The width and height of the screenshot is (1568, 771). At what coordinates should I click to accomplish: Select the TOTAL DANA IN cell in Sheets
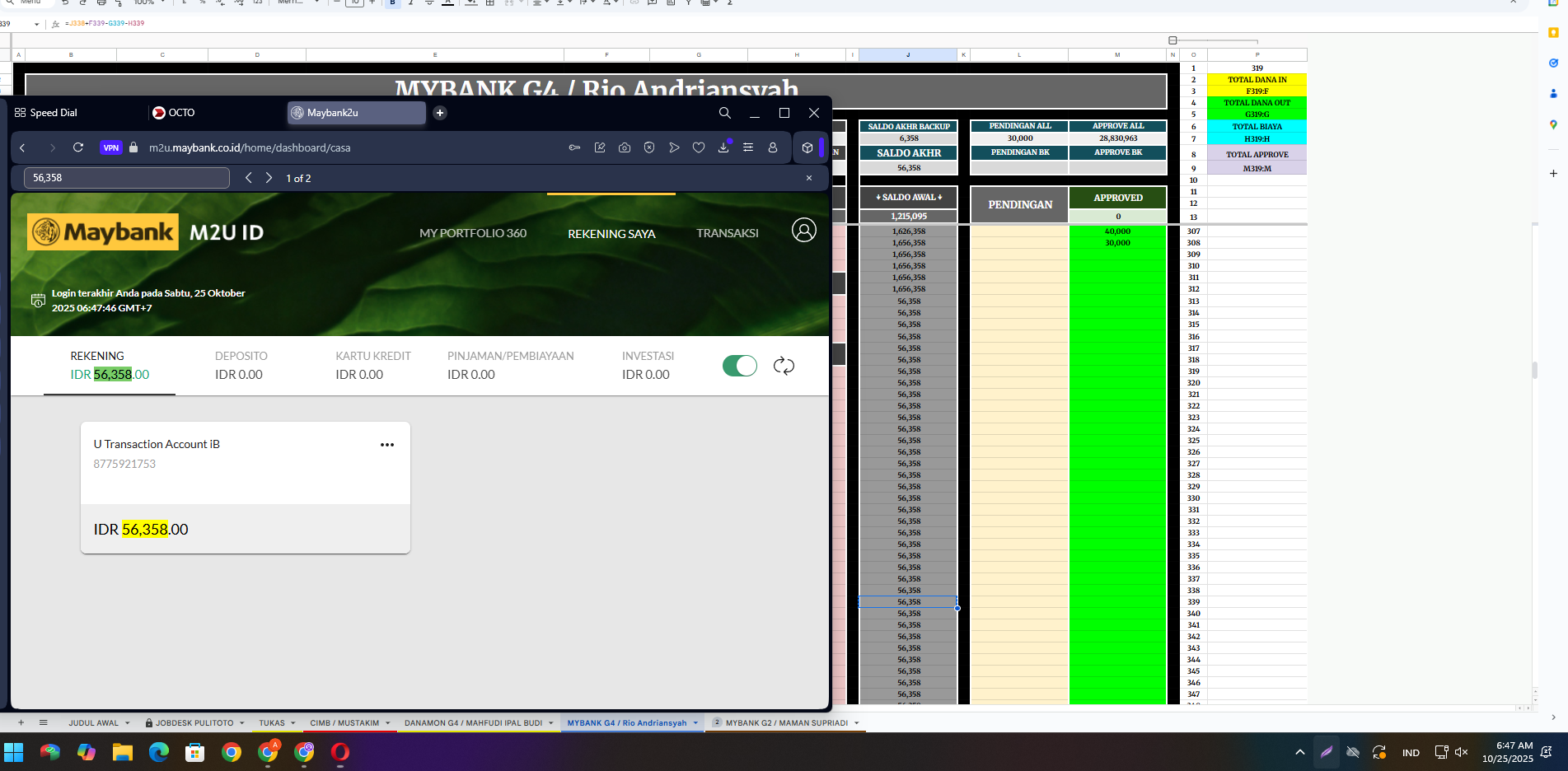1257,80
